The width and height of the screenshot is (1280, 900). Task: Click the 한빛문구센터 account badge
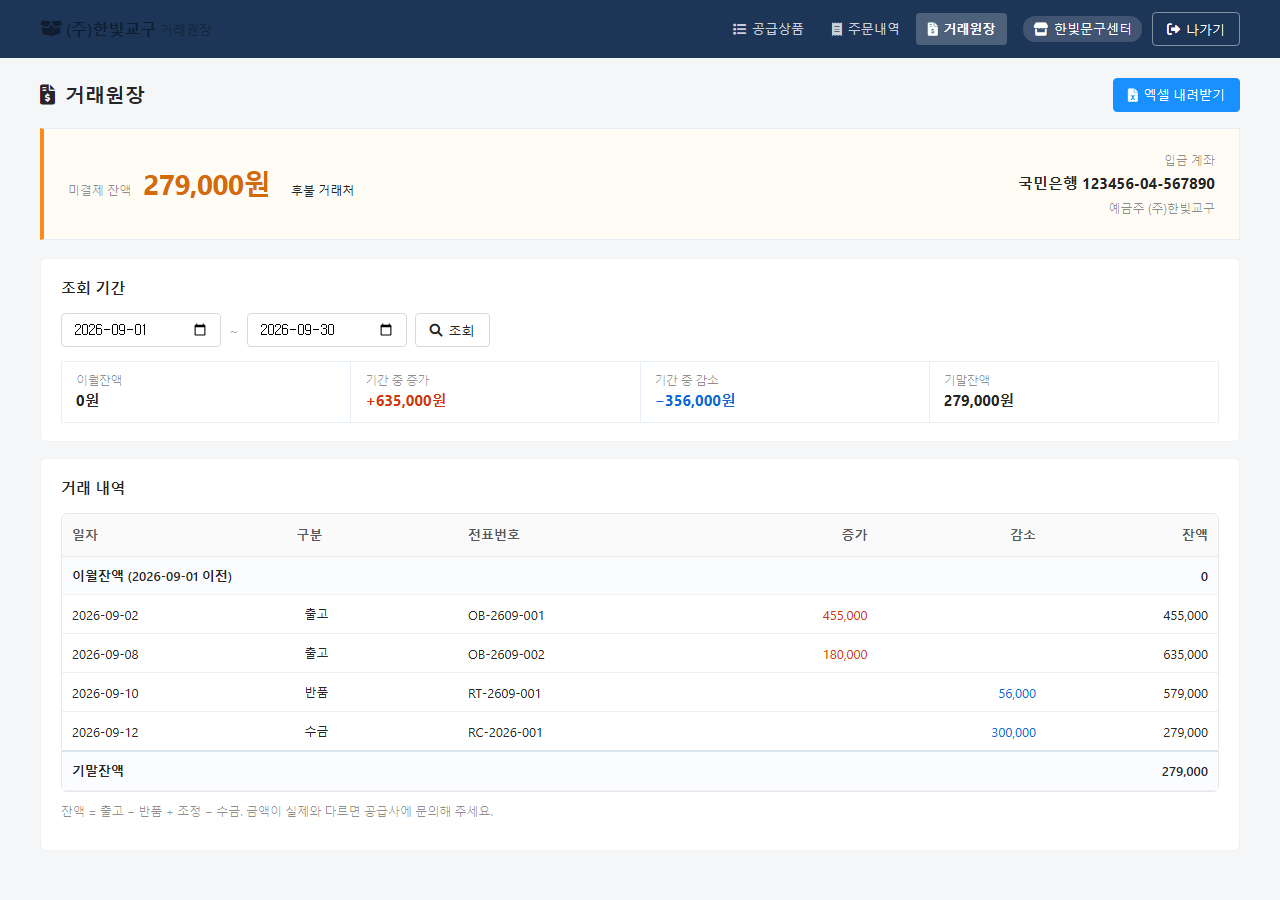1082,29
